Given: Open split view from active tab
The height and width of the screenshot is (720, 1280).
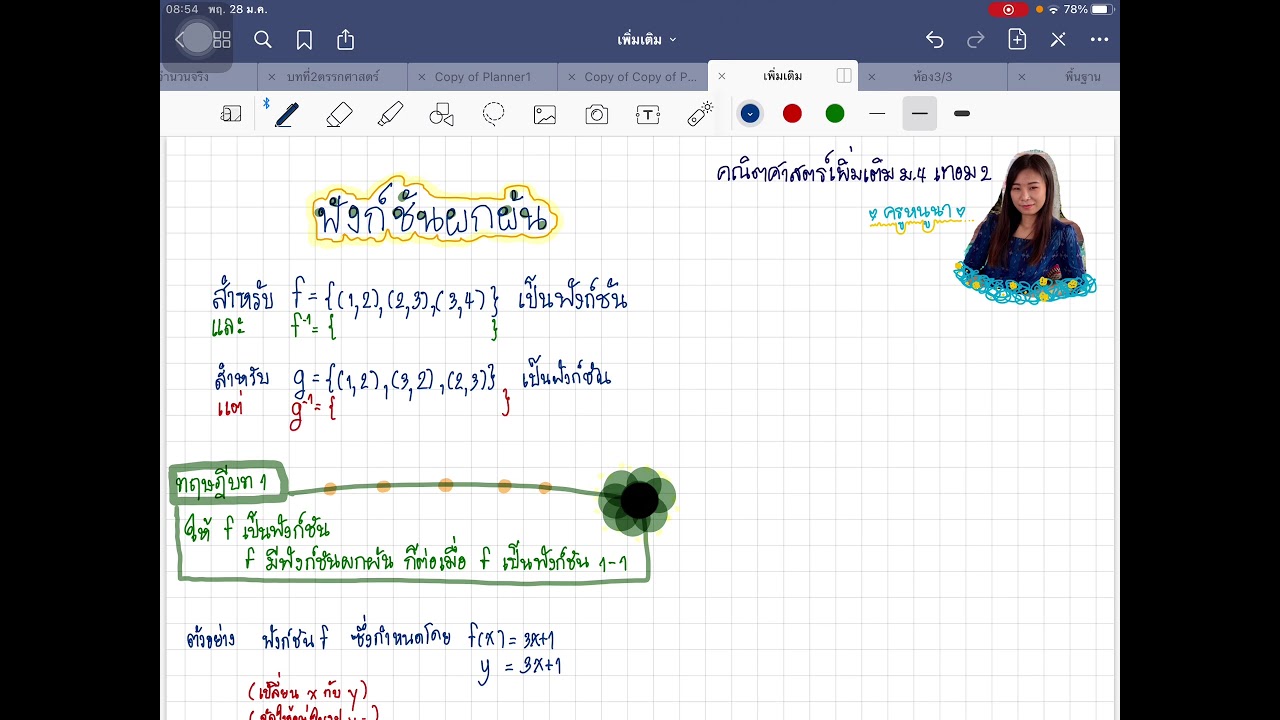Looking at the screenshot, I should (844, 76).
